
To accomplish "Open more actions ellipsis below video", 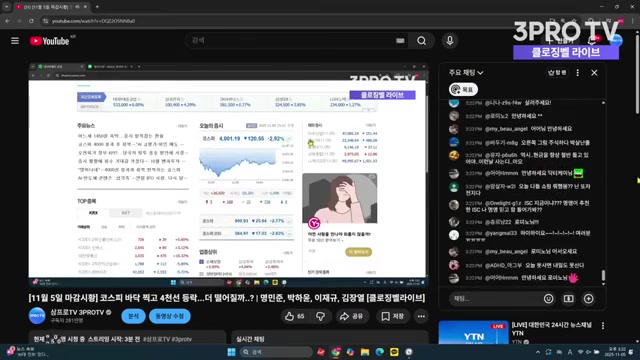I will tap(421, 316).
